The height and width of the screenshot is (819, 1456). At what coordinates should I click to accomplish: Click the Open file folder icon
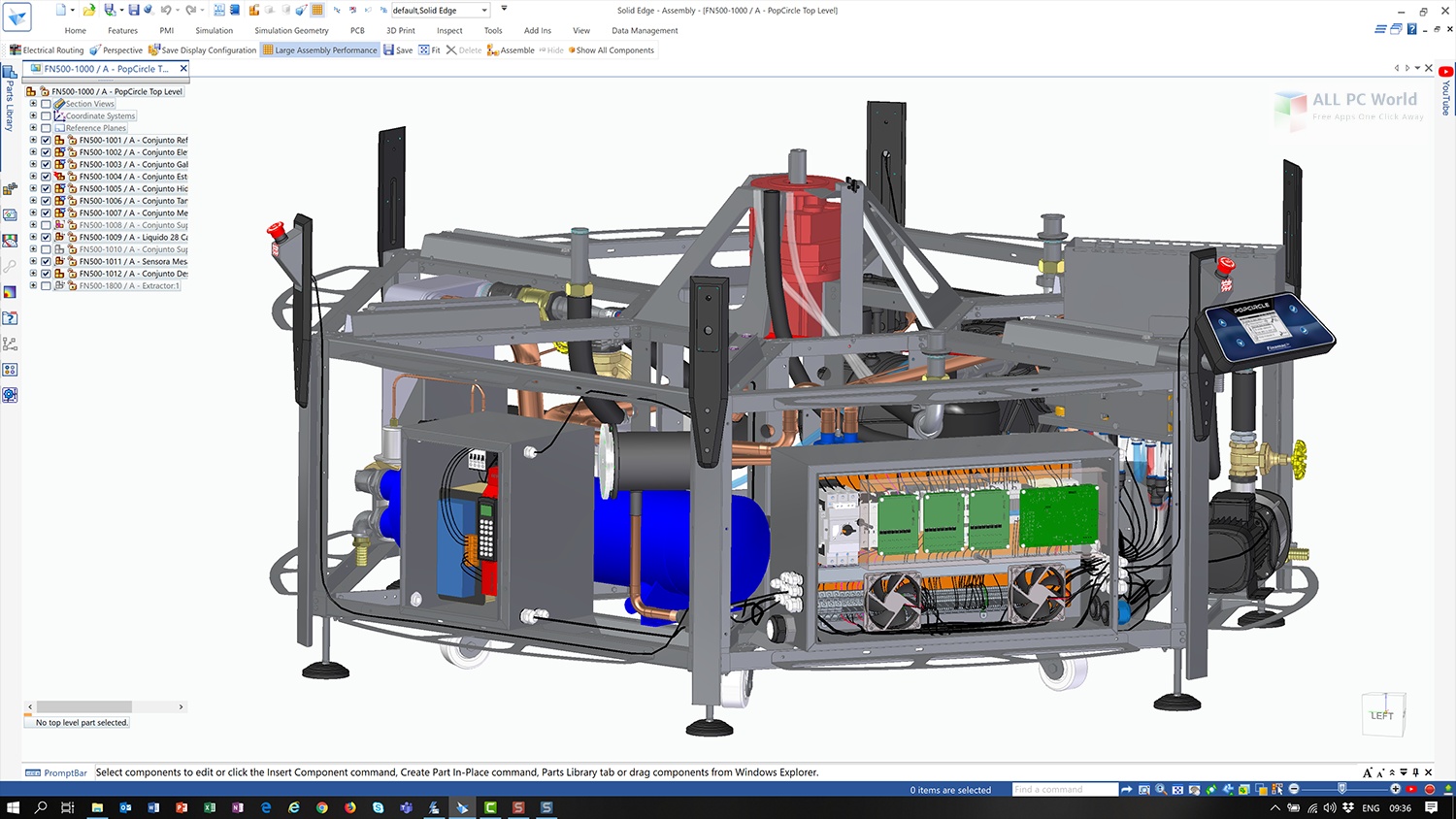pos(88,10)
